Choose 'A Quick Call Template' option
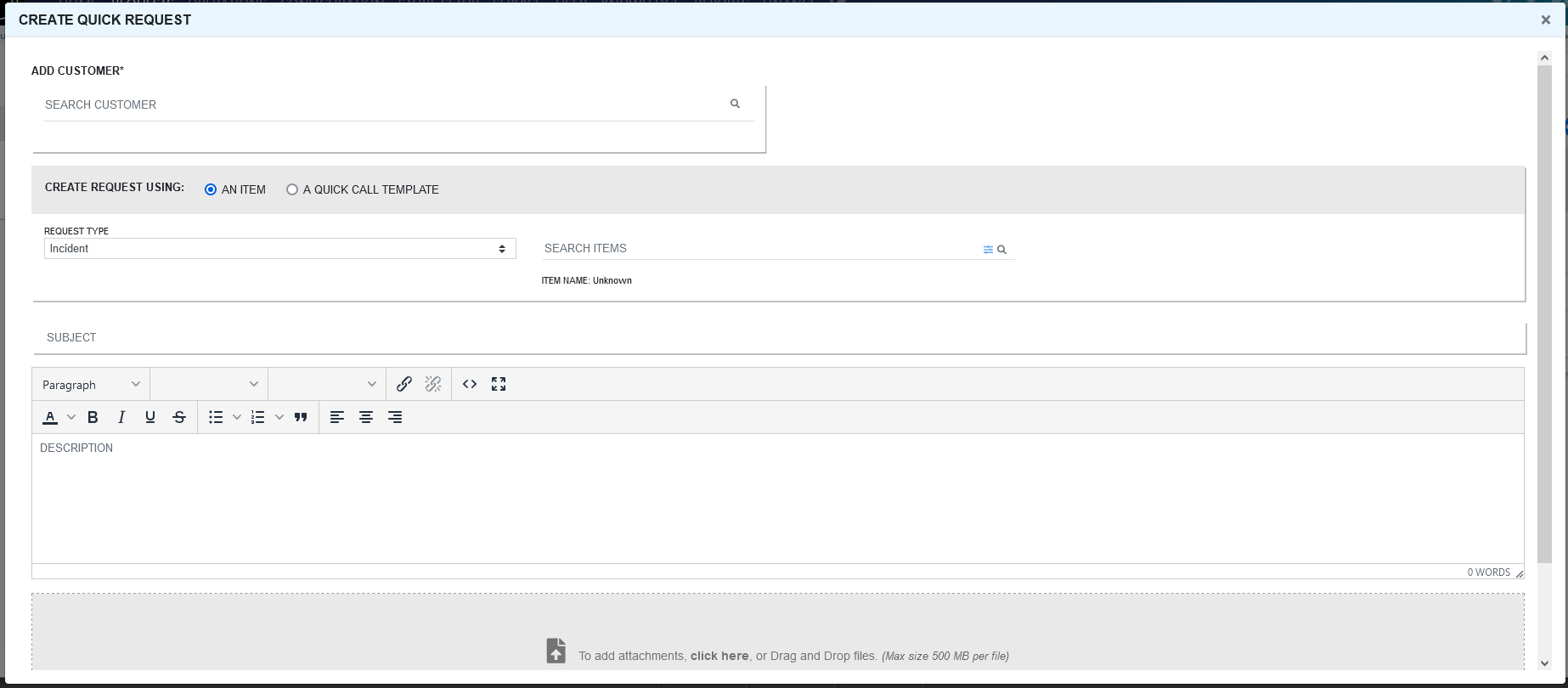The height and width of the screenshot is (688, 1568). 292,189
